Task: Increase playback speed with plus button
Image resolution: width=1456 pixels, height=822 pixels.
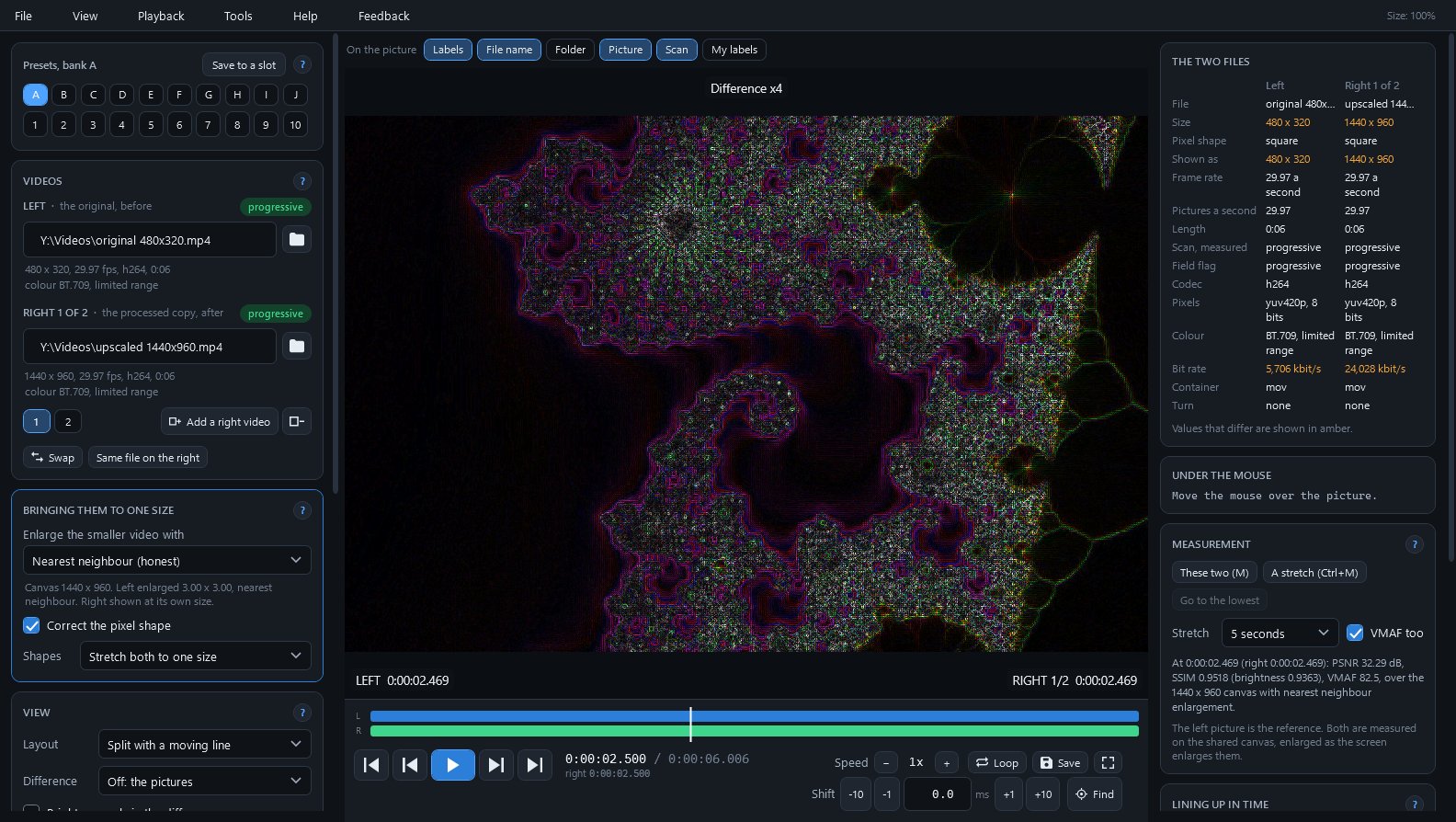Action: point(947,763)
